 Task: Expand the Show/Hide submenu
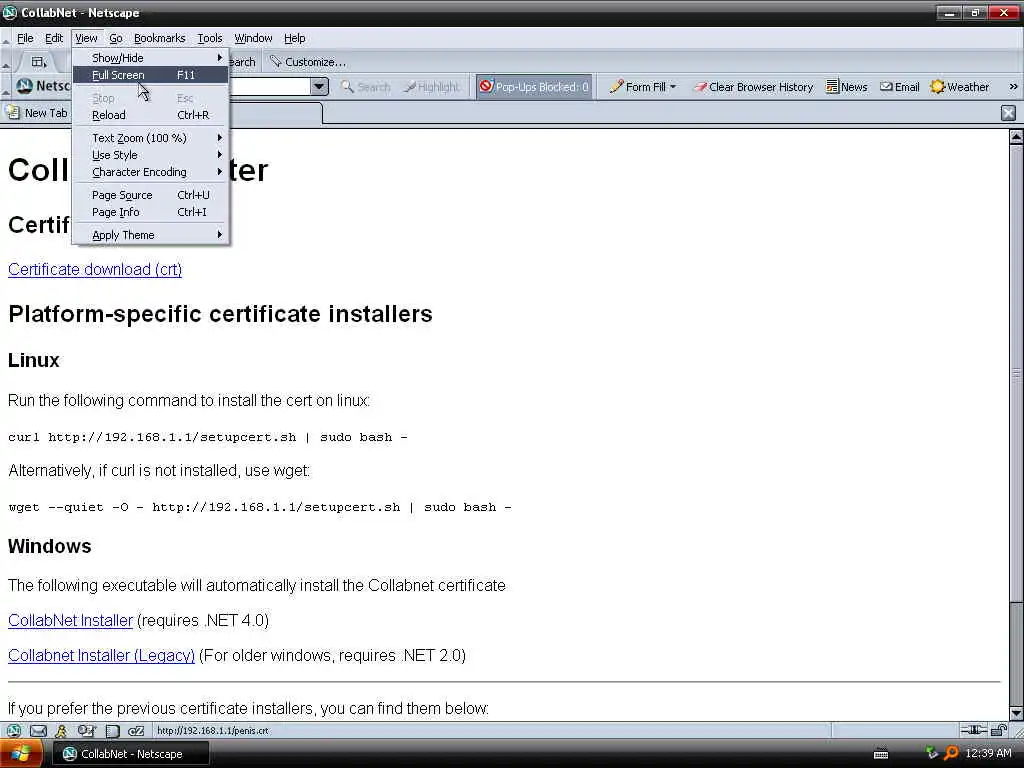pyautogui.click(x=150, y=57)
